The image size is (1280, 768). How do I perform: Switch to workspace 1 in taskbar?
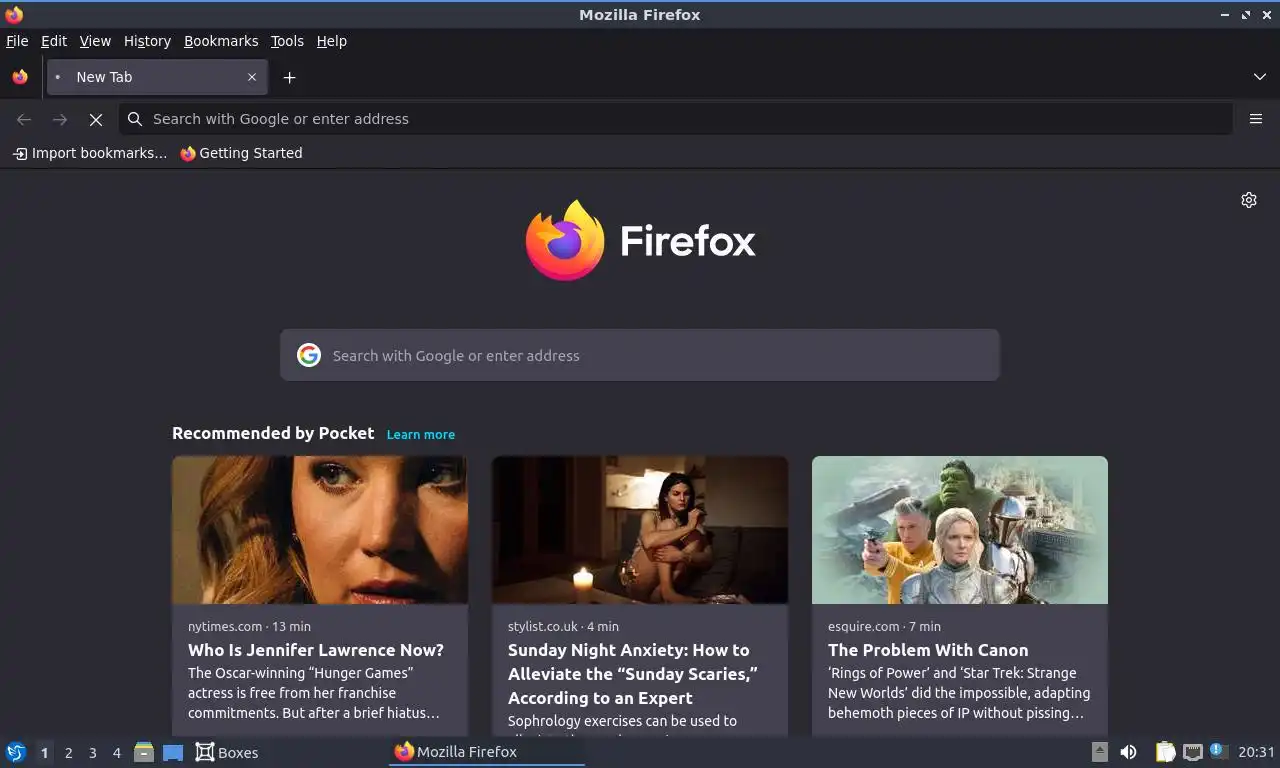click(x=44, y=753)
